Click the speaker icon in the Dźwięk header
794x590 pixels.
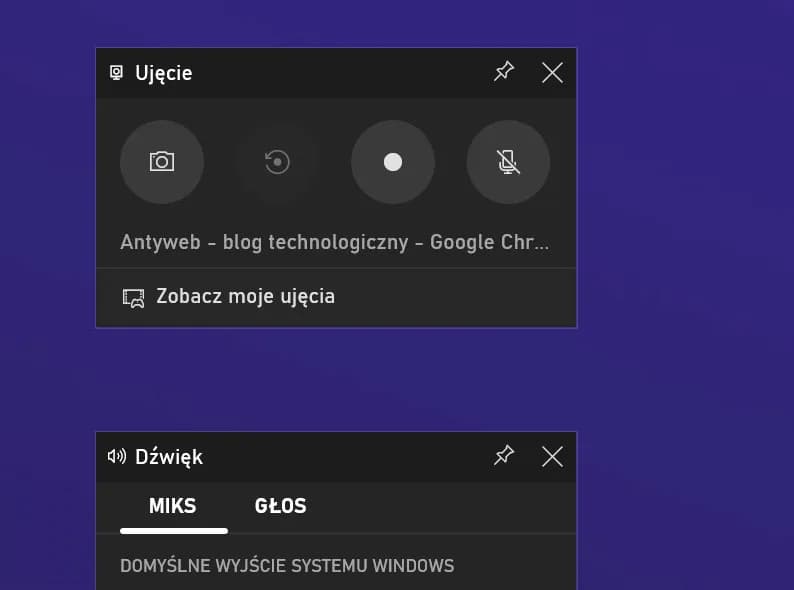(x=117, y=457)
